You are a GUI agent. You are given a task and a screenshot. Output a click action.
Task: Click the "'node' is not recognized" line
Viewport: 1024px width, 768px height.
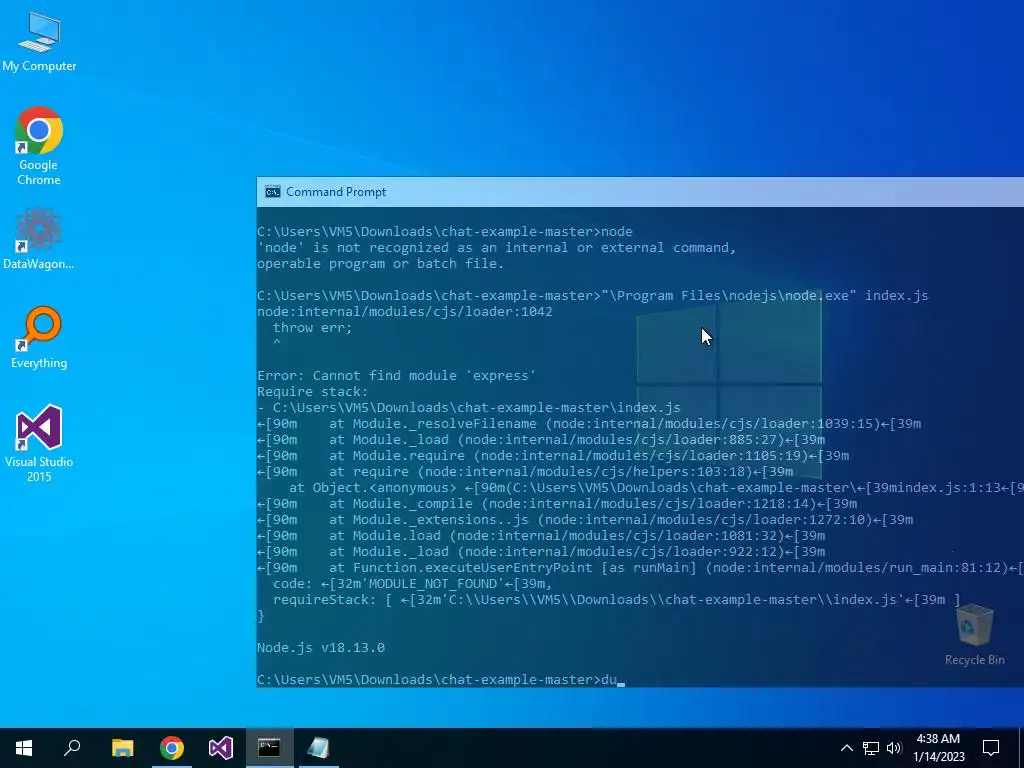pos(496,248)
